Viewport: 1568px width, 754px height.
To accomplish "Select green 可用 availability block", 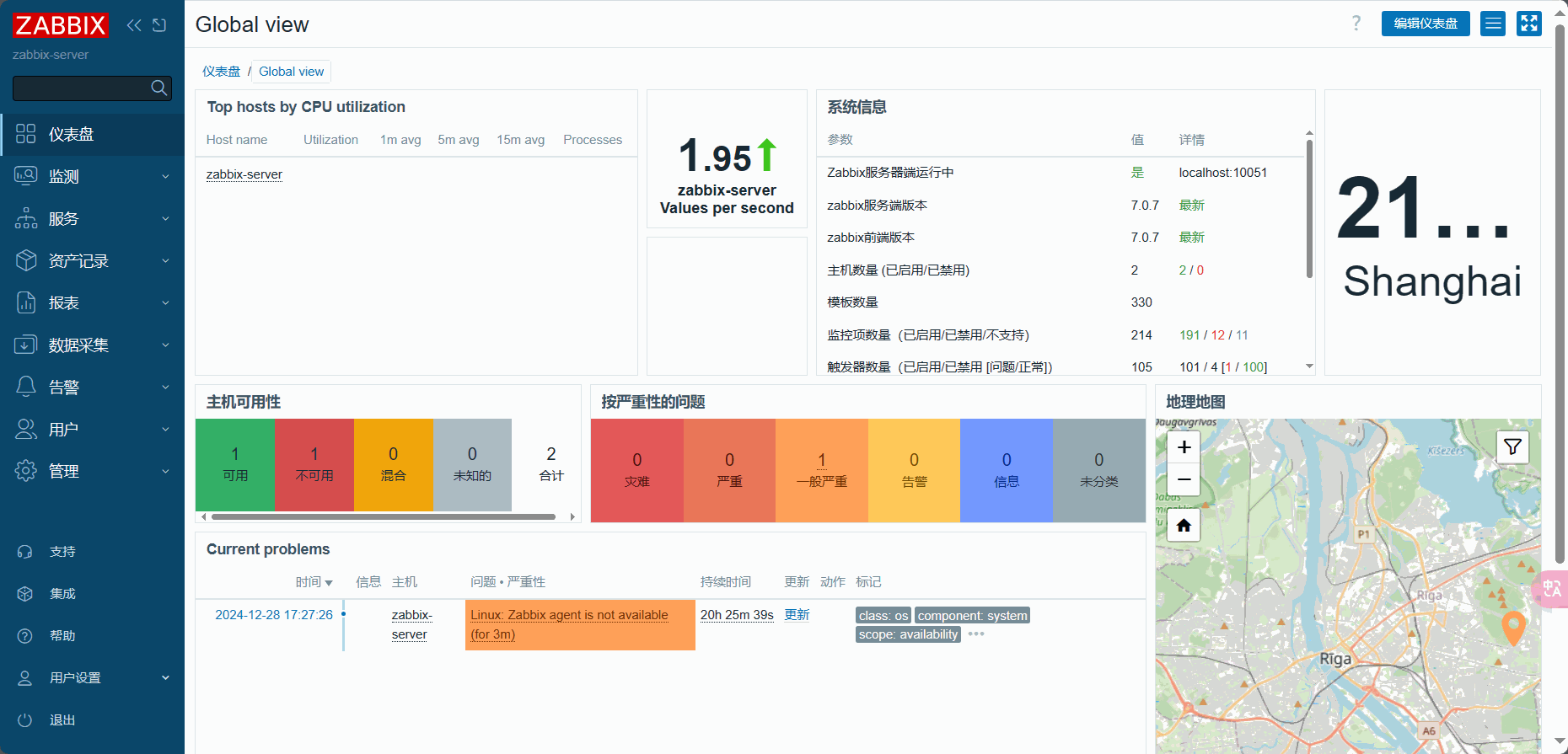I will (x=235, y=464).
